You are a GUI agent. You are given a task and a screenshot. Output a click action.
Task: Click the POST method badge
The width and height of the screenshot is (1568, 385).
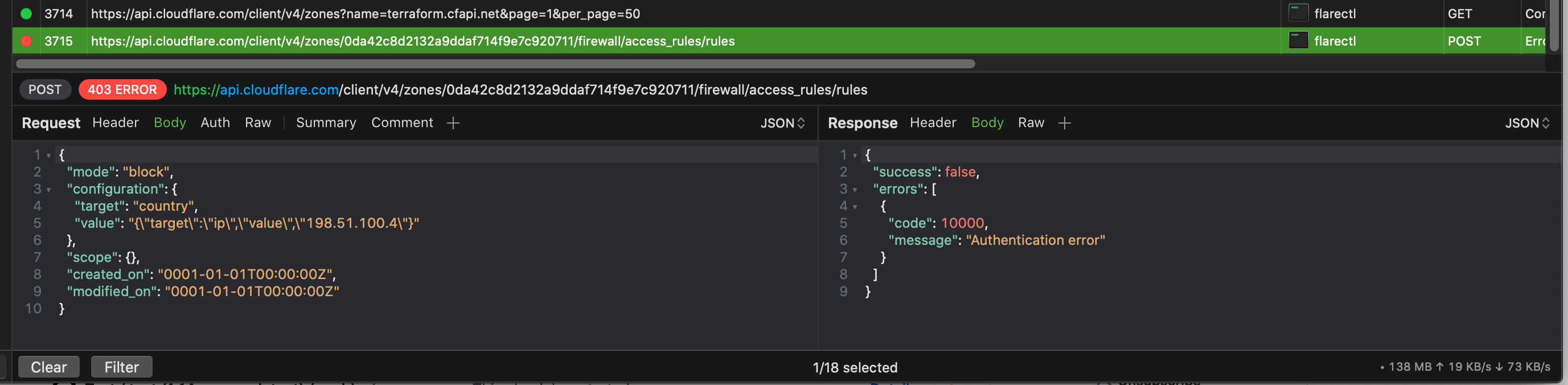tap(45, 89)
